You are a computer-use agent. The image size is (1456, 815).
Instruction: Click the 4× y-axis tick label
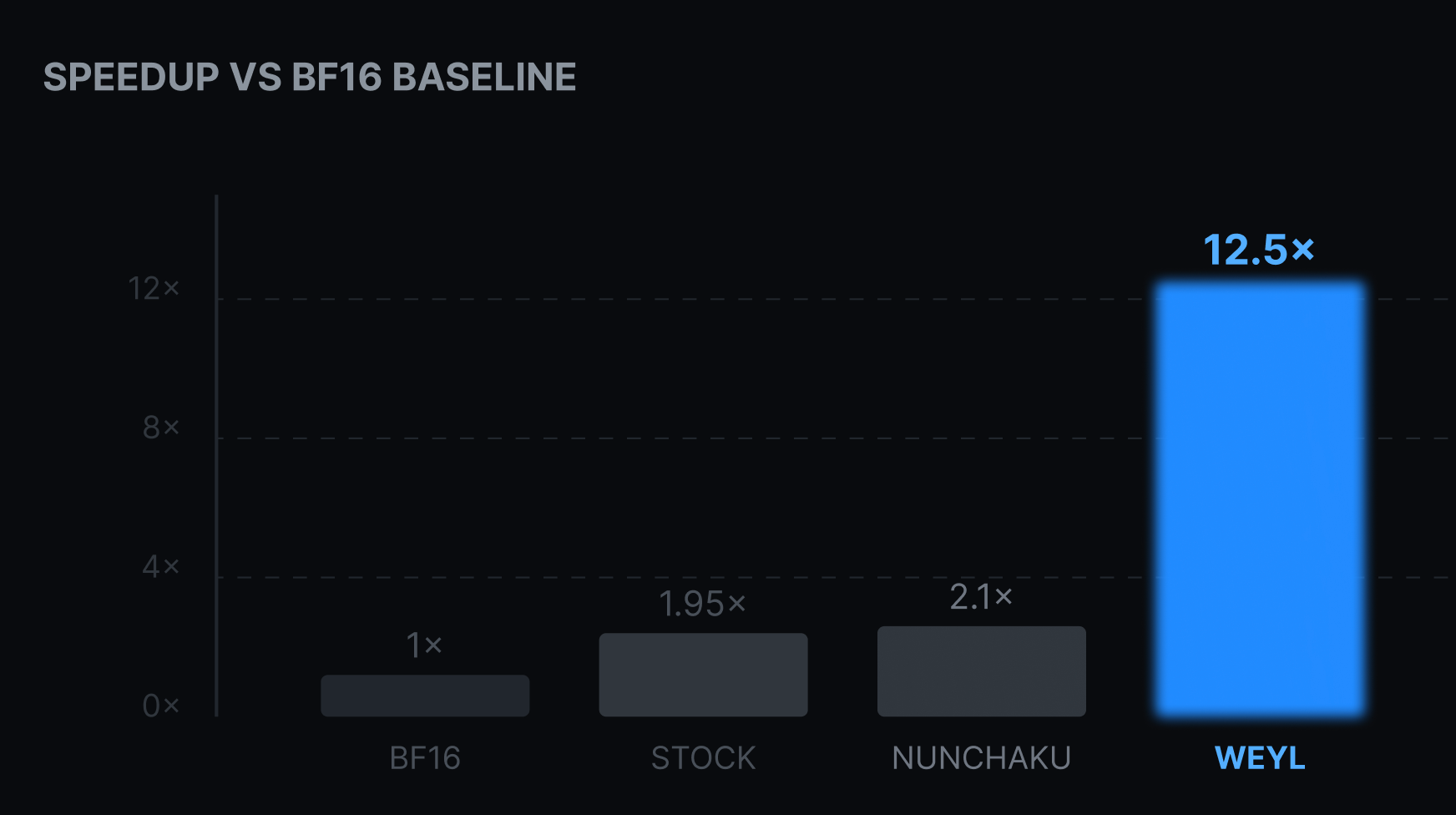point(161,567)
